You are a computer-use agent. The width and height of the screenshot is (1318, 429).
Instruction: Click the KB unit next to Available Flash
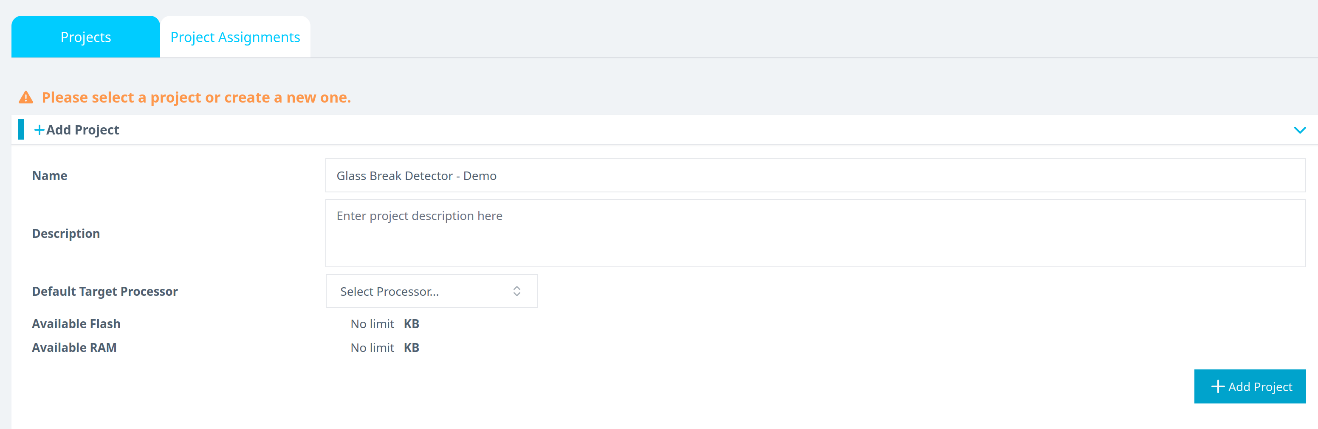[x=411, y=324]
